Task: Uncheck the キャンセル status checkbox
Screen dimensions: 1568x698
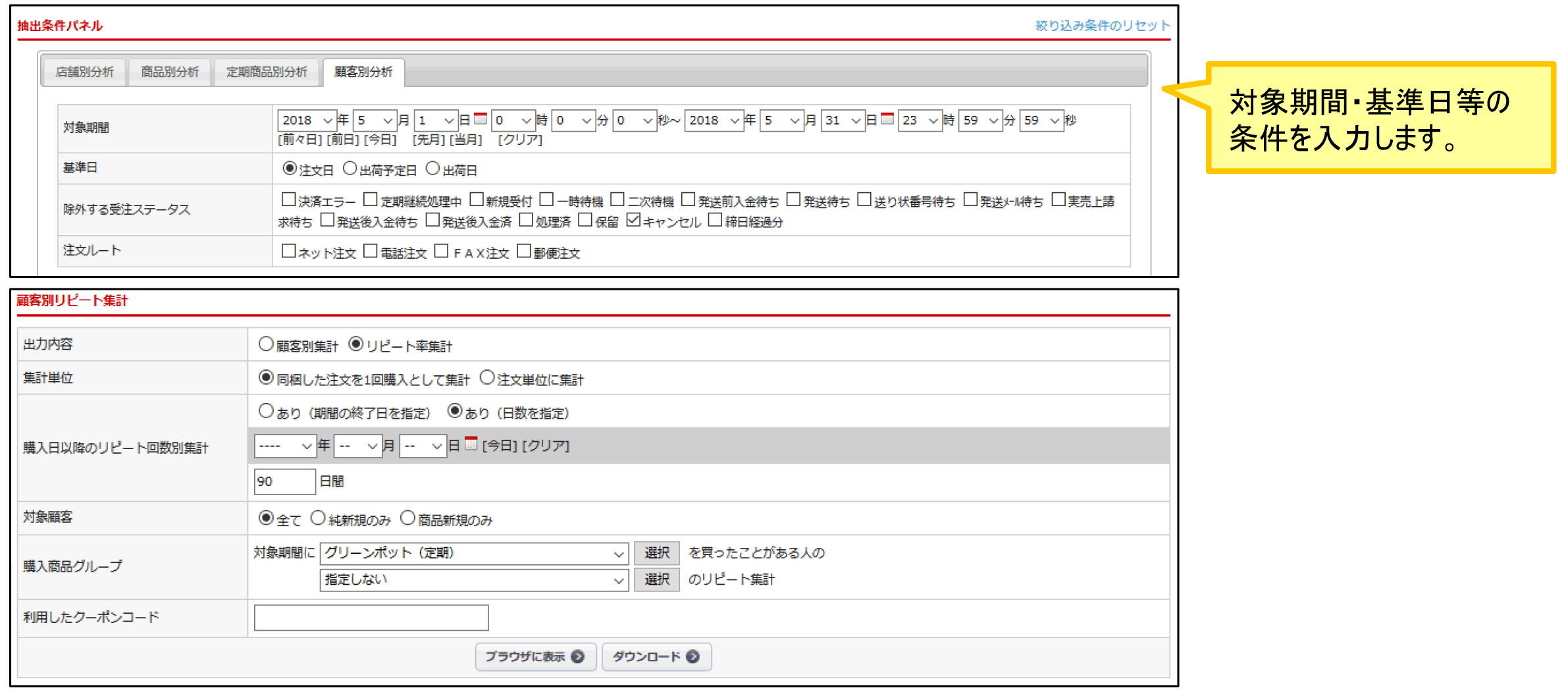Action: [633, 221]
